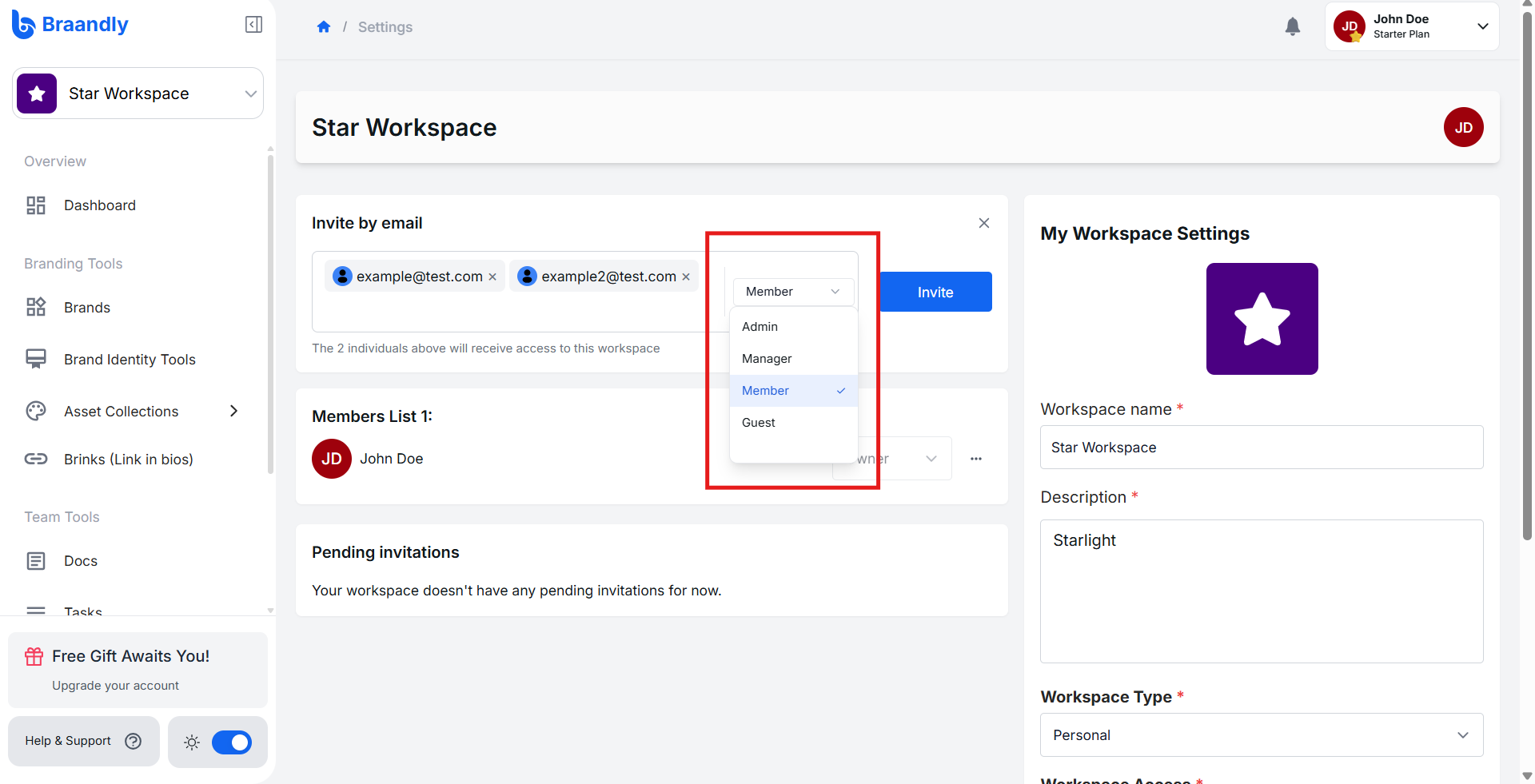The image size is (1535, 784).
Task: Select the Member role option
Action: point(794,391)
